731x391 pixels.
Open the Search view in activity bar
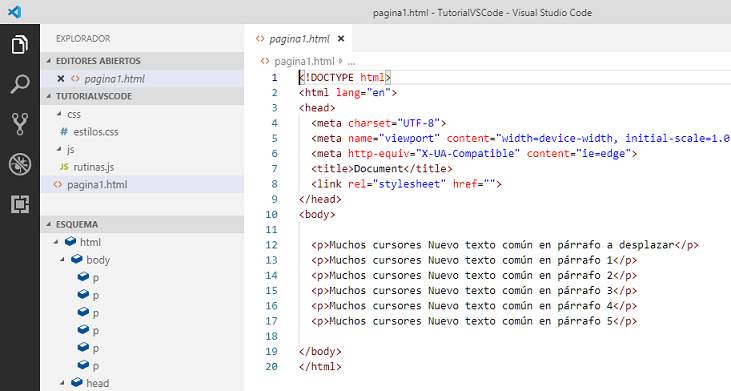click(20, 84)
